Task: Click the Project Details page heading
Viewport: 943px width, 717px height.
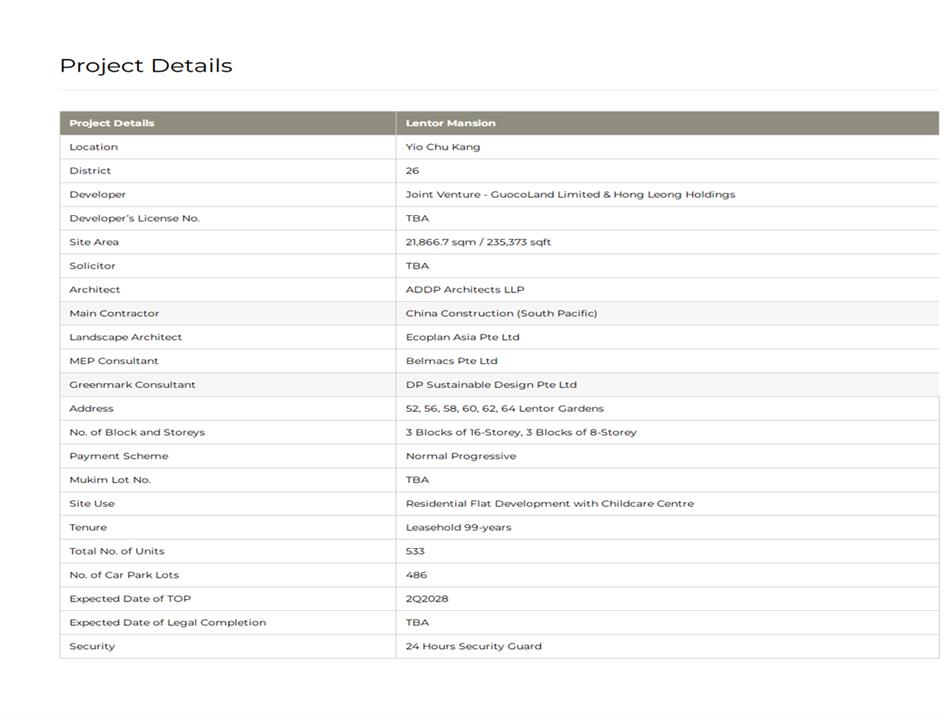Action: click(x=146, y=66)
